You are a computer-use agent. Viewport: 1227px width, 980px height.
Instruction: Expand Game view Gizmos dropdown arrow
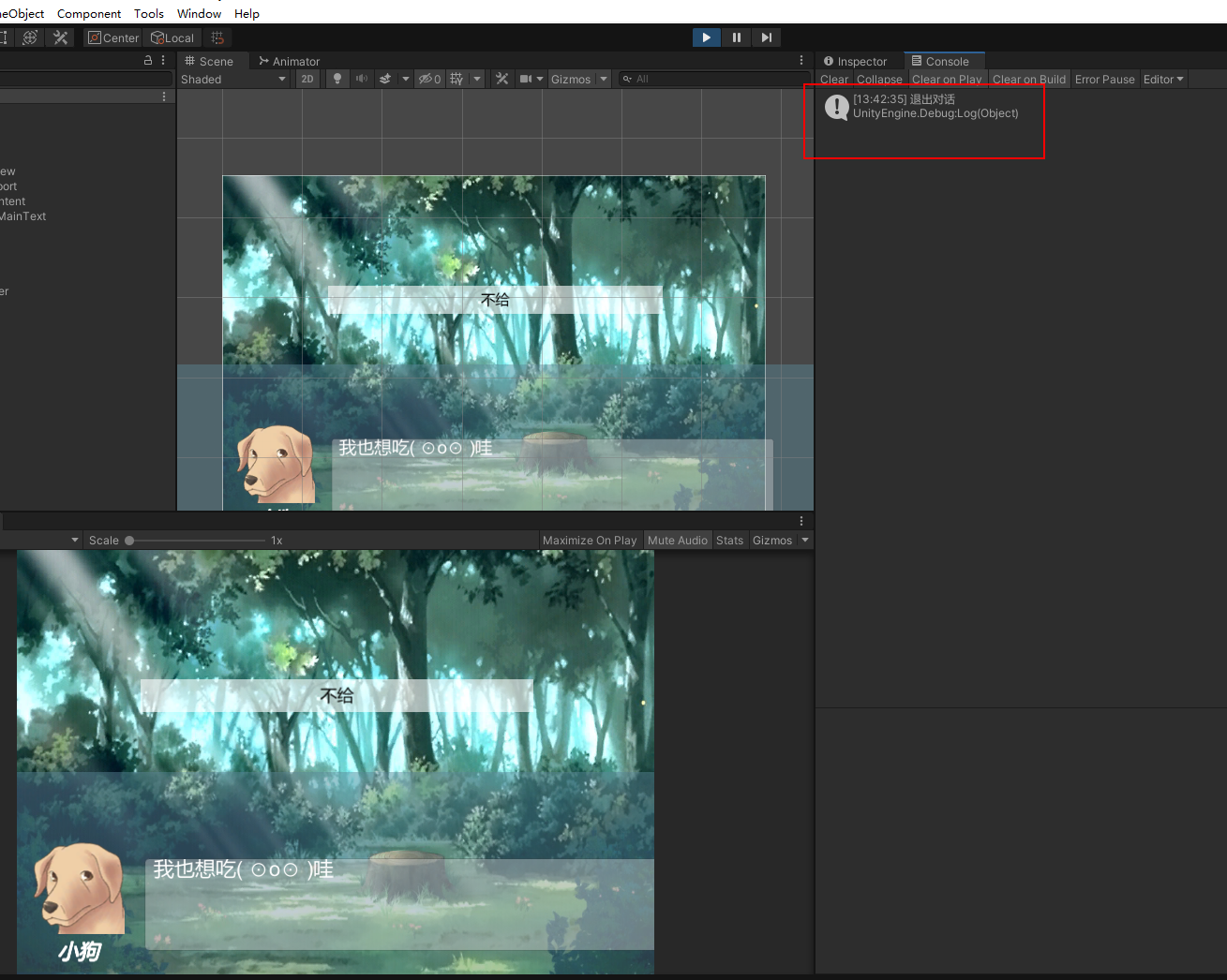[x=805, y=541]
